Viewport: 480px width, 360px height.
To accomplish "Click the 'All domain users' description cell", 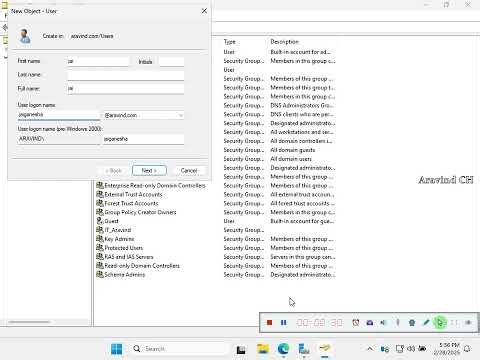I will point(291,159).
